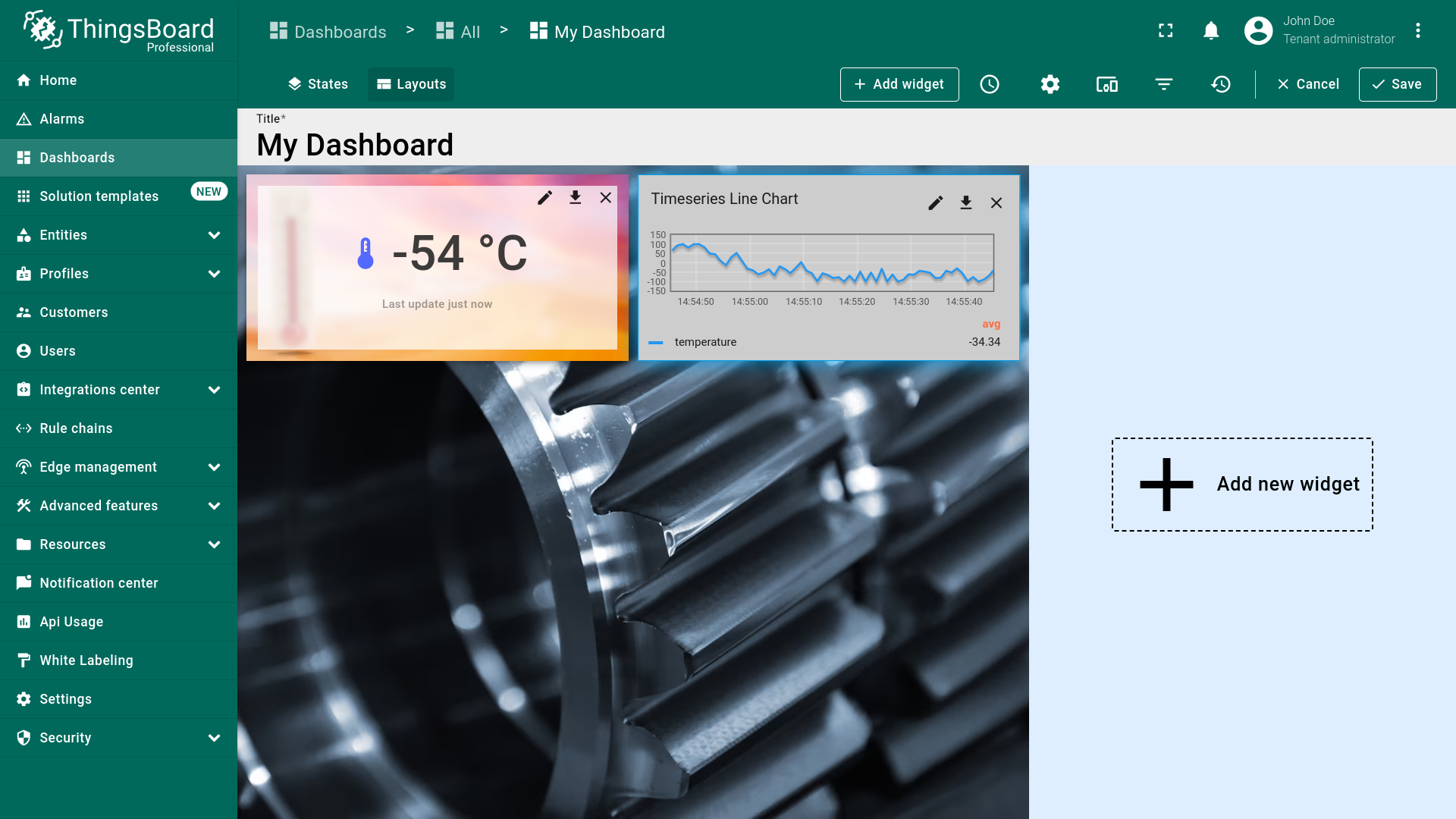Open the filters icon

[x=1164, y=84]
